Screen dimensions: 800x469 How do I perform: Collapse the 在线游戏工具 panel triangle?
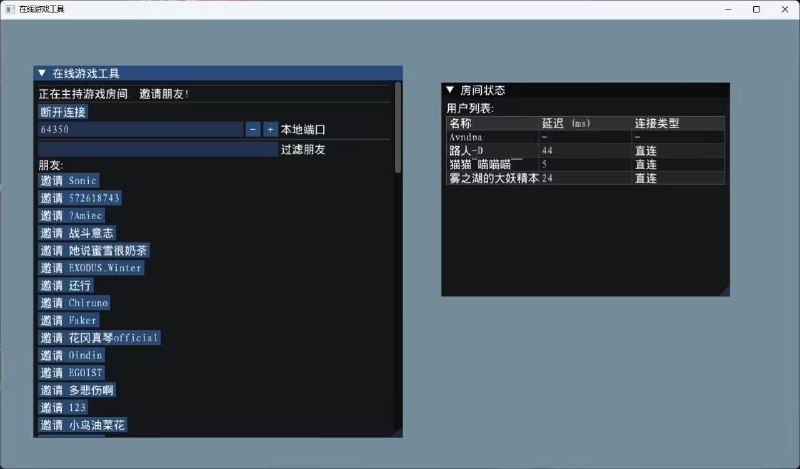tap(42, 73)
